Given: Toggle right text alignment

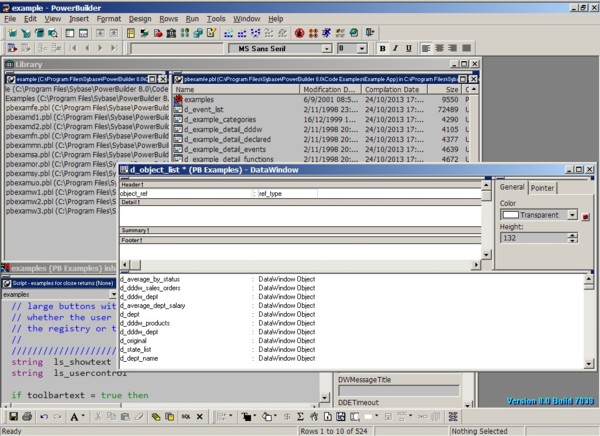Looking at the screenshot, I should [453, 48].
